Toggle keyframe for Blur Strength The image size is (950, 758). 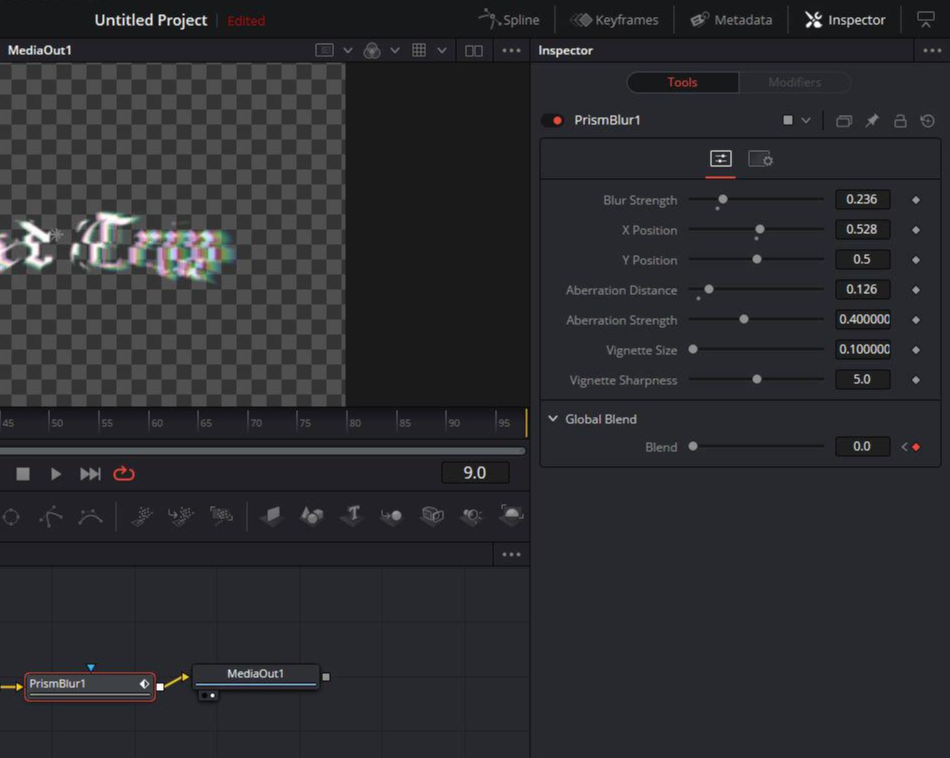915,200
